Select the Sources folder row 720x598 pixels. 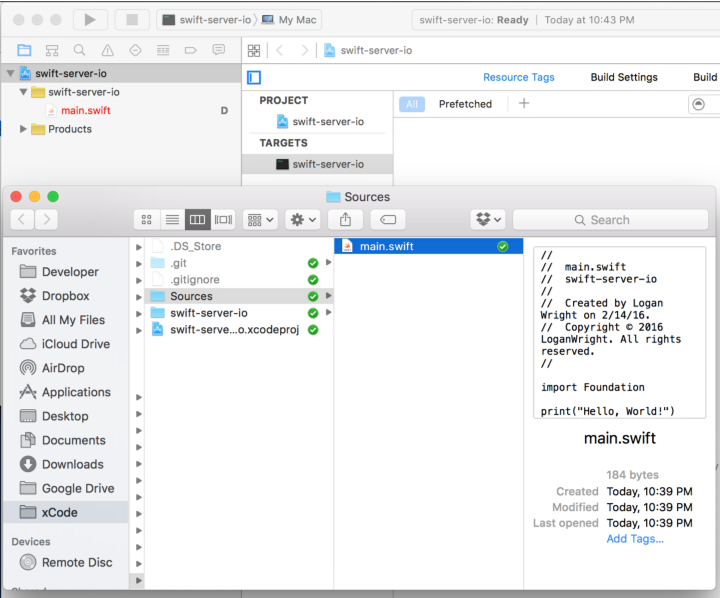tap(239, 296)
